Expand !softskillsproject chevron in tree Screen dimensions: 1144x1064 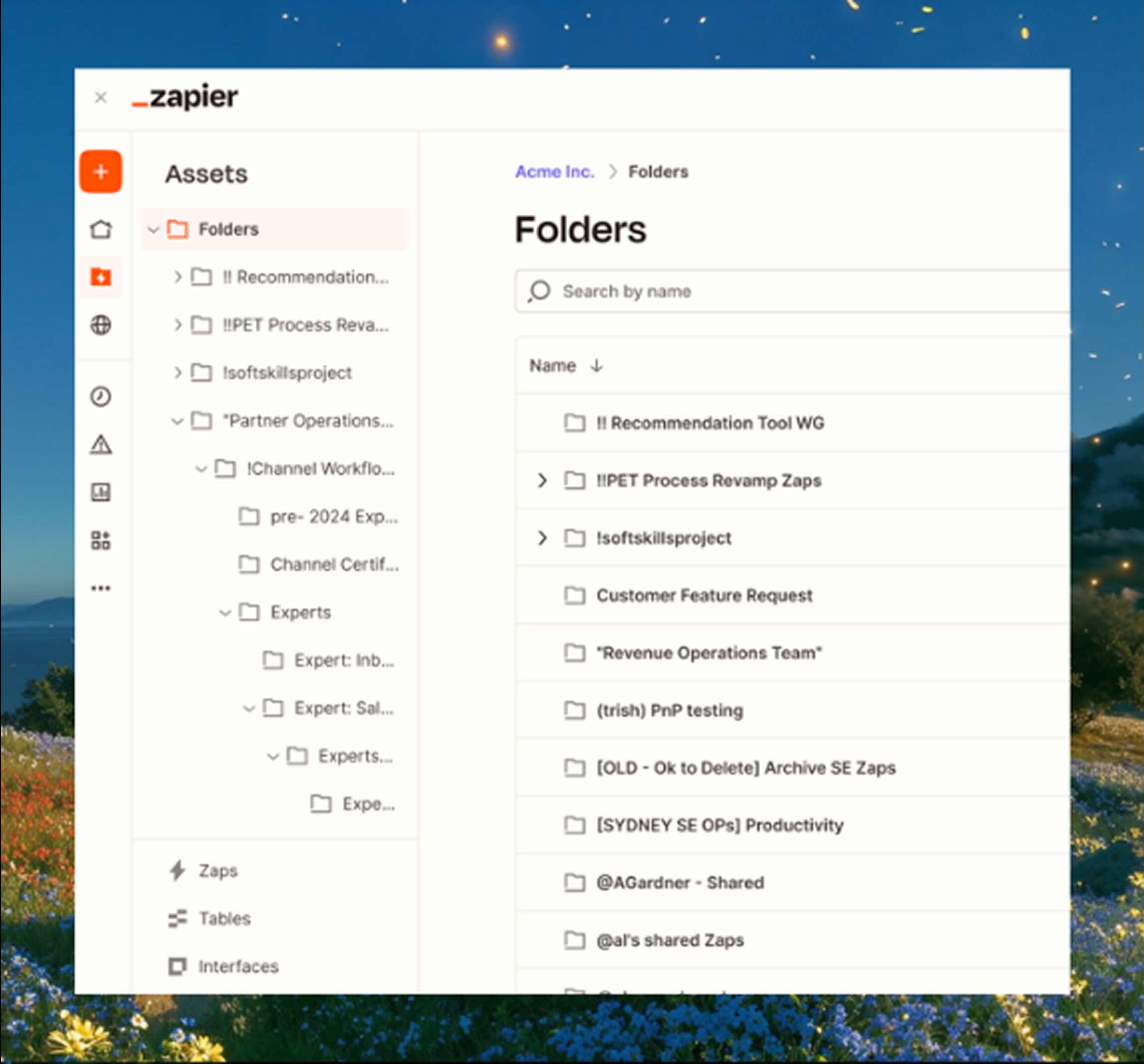(x=177, y=372)
